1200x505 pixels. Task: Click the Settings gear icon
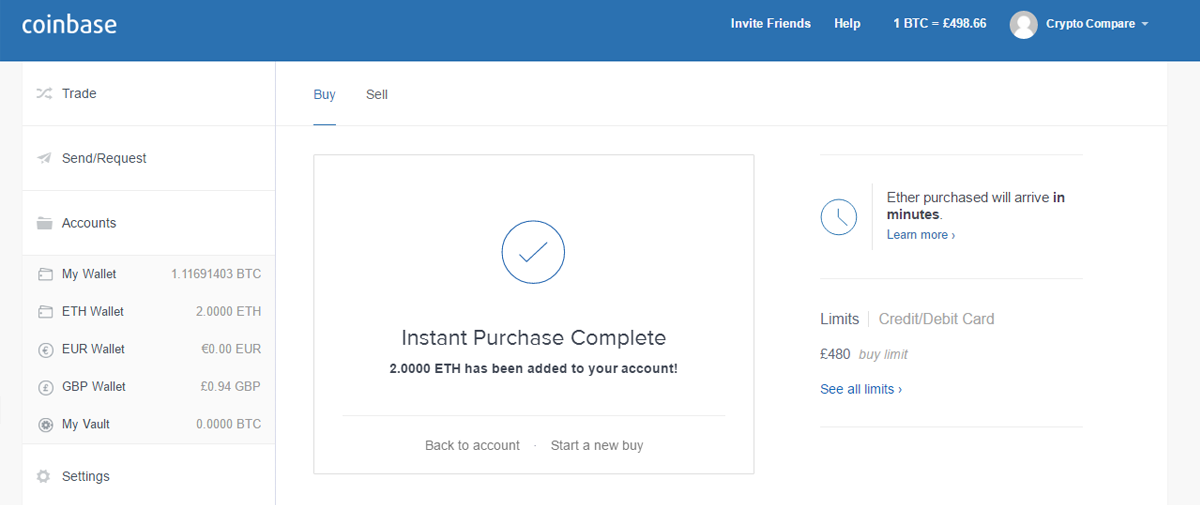pyautogui.click(x=44, y=476)
